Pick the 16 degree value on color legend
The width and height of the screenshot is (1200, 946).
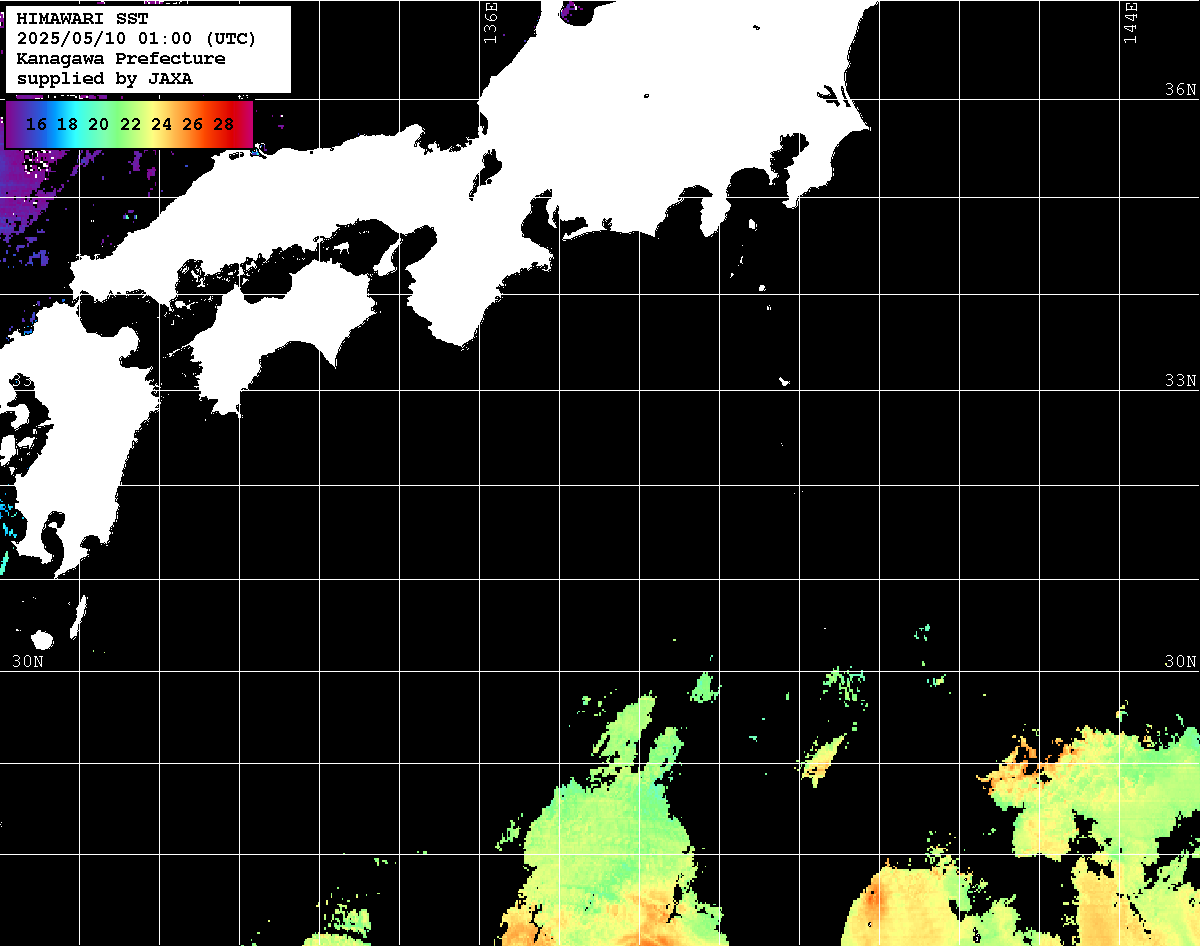[x=36, y=125]
